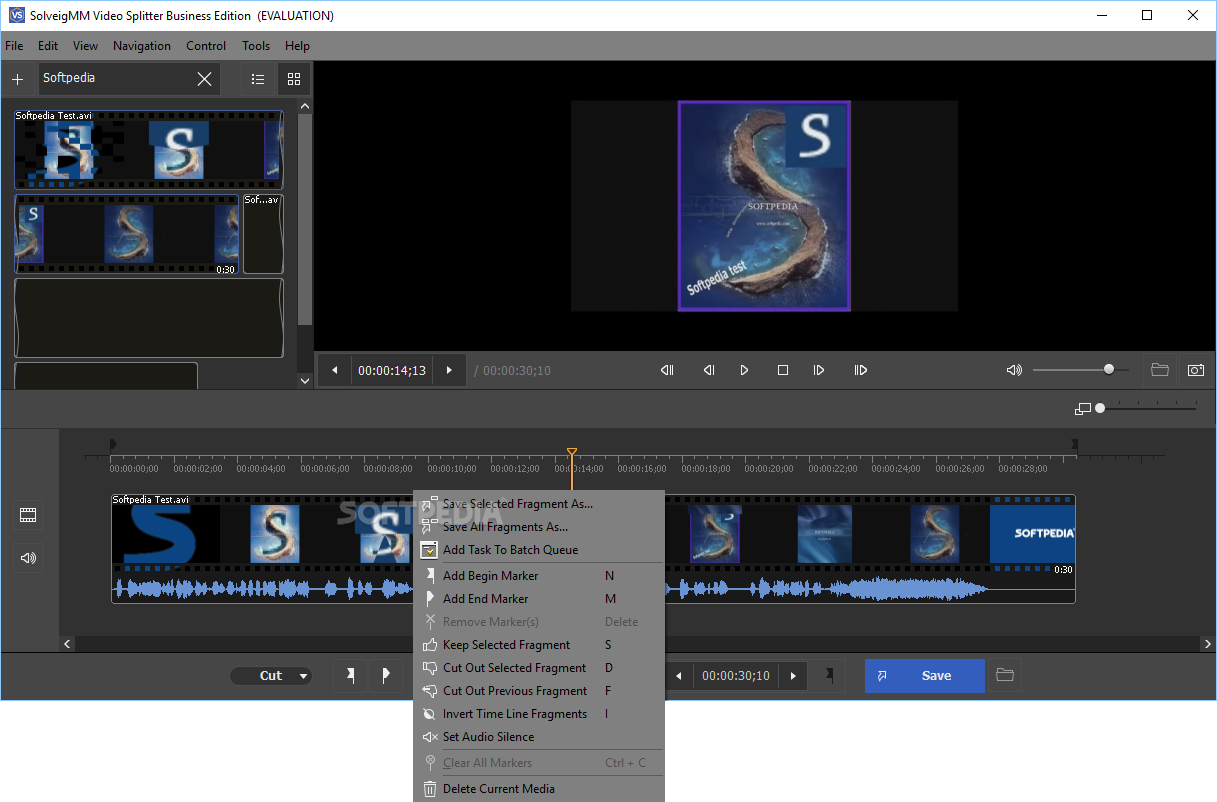Click the timeline zoom icon
This screenshot has width=1217, height=802.
tap(1083, 409)
